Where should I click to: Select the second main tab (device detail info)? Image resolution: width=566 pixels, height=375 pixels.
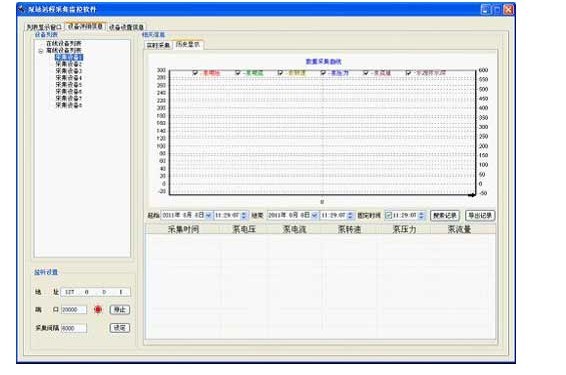pyautogui.click(x=85, y=26)
